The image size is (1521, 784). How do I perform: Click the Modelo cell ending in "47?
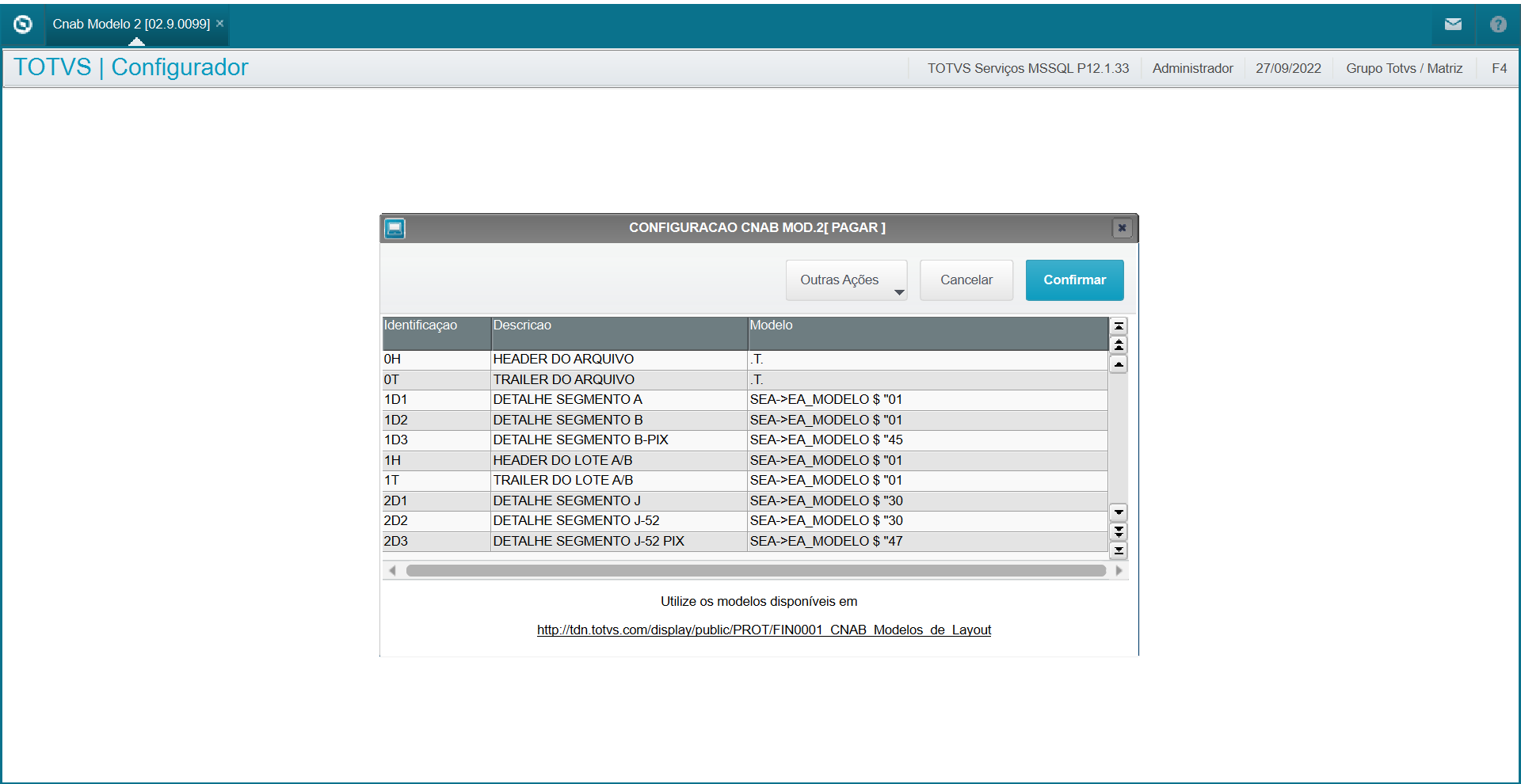(928, 542)
